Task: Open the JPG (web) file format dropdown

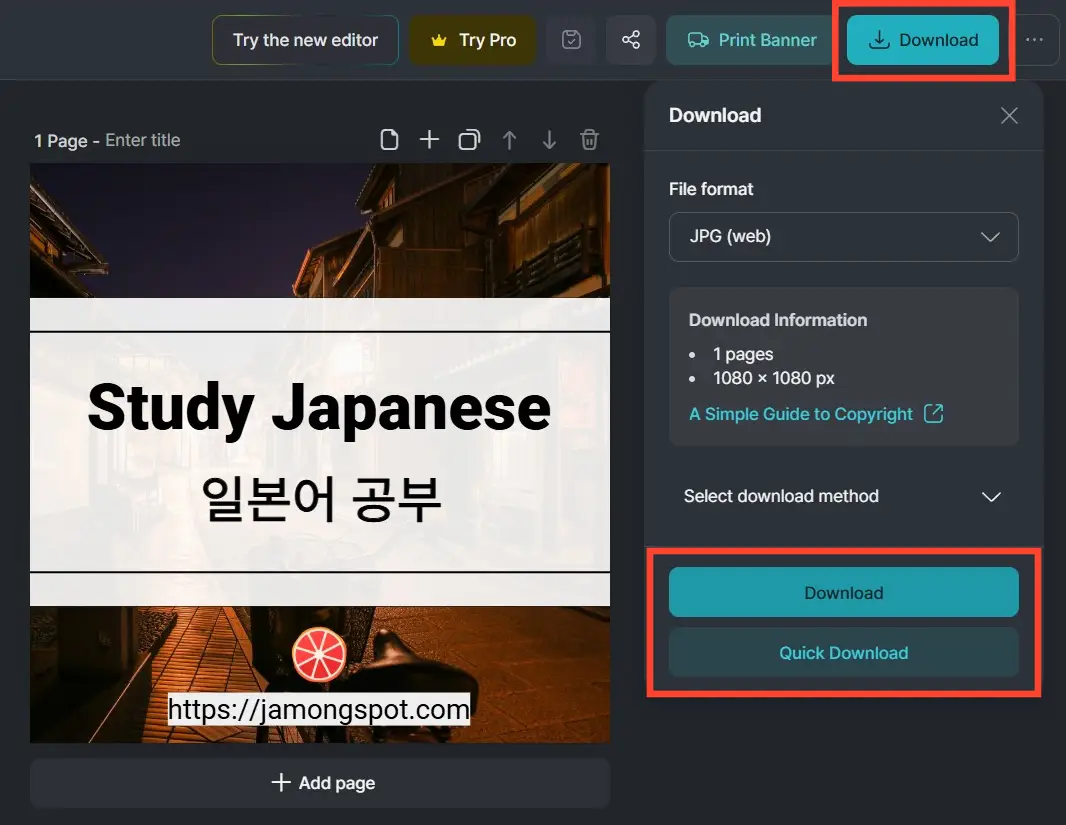Action: [843, 237]
